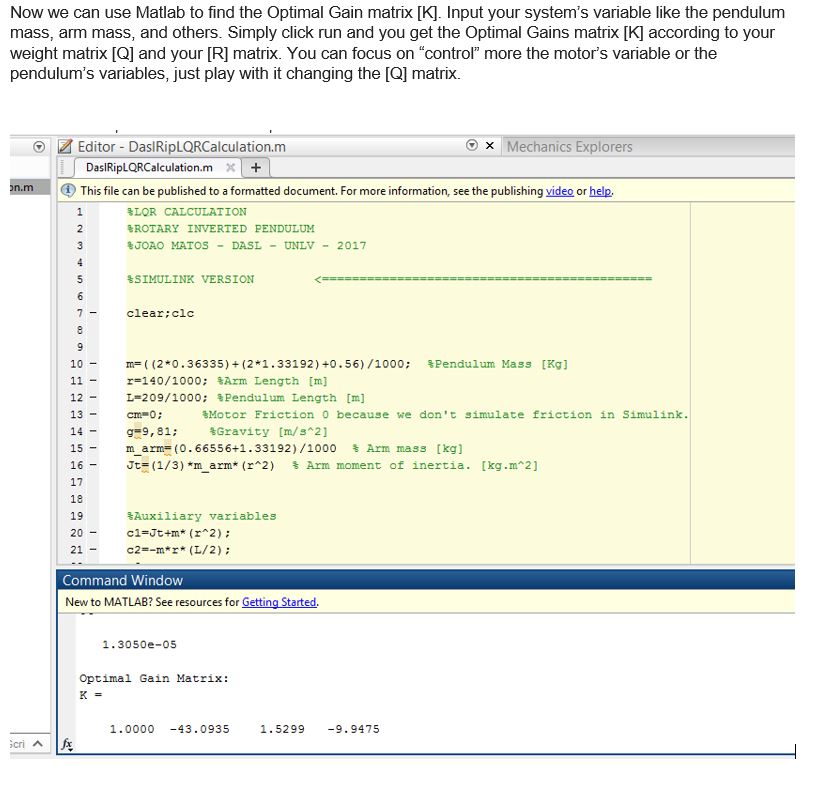Click the '%Pendulum Mass [Kg]' comment
This screenshot has width=818, height=794.
[498, 364]
